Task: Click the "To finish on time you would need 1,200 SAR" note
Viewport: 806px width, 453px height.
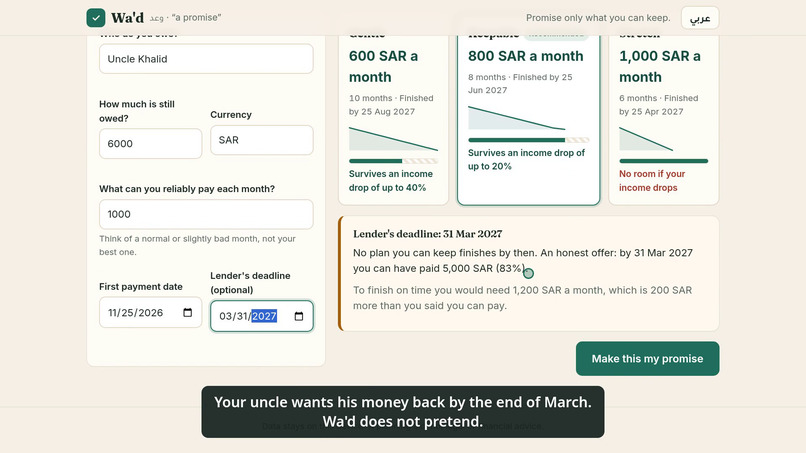Action: [x=522, y=298]
